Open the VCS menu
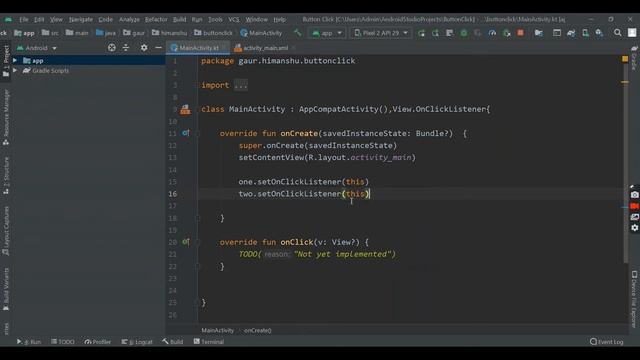Image resolution: width=640 pixels, height=360 pixels. pos(234,19)
